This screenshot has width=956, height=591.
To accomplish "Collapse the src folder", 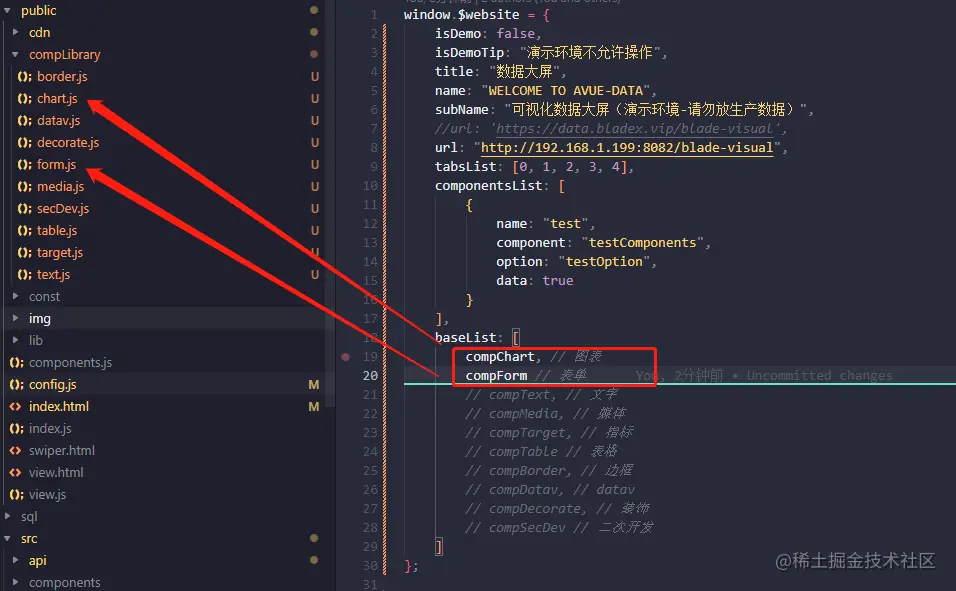I will 7,538.
